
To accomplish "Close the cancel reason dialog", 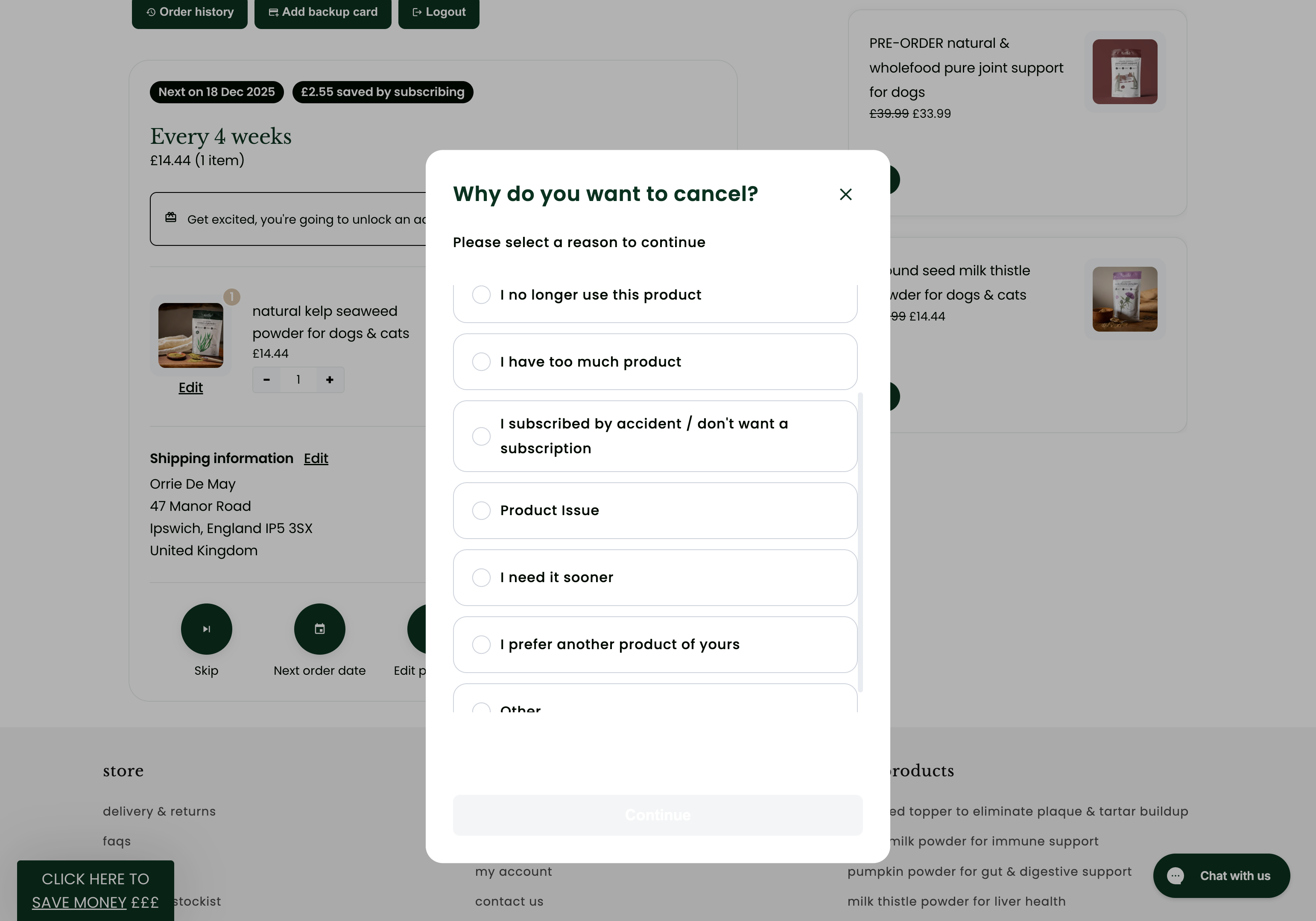I will coord(845,194).
